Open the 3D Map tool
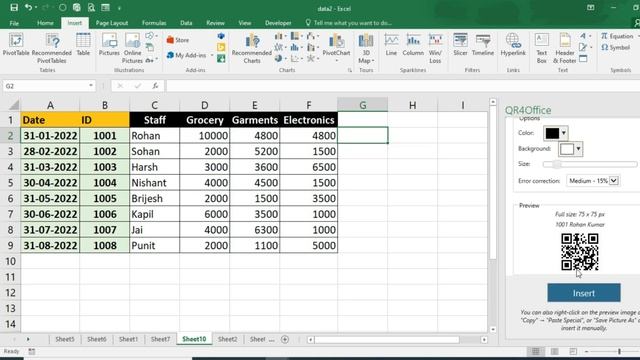Image resolution: width=640 pixels, height=360 pixels. tap(366, 48)
